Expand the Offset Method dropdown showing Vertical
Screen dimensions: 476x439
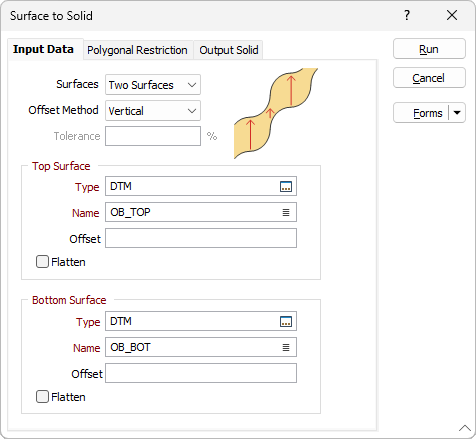(153, 111)
